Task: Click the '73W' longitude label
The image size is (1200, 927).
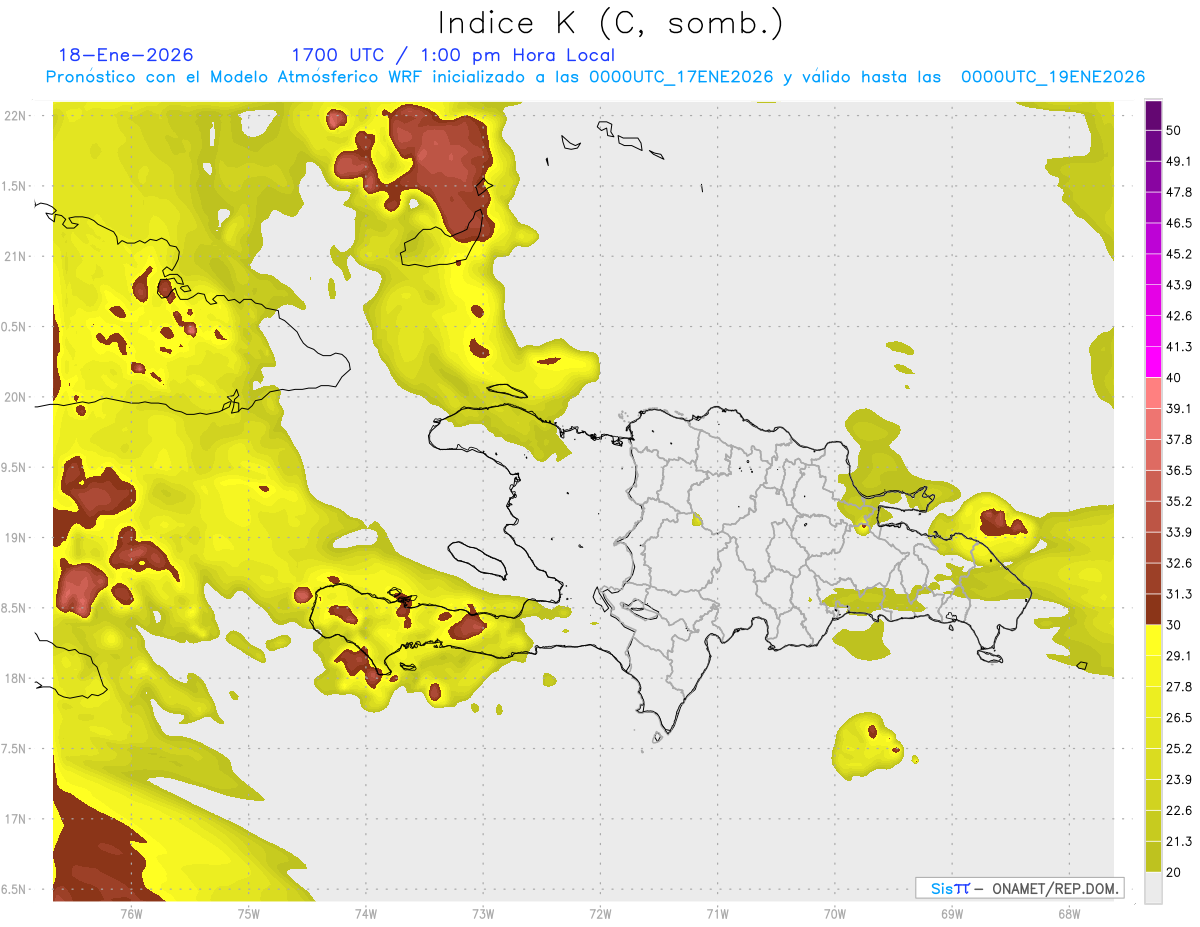Action: pyautogui.click(x=483, y=913)
